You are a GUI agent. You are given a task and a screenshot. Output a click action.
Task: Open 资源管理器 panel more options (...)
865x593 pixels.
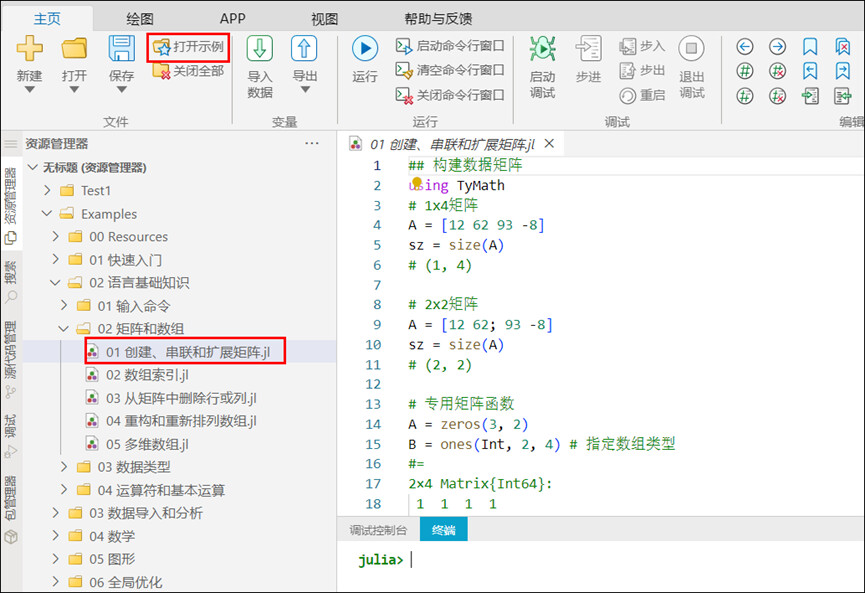(312, 143)
